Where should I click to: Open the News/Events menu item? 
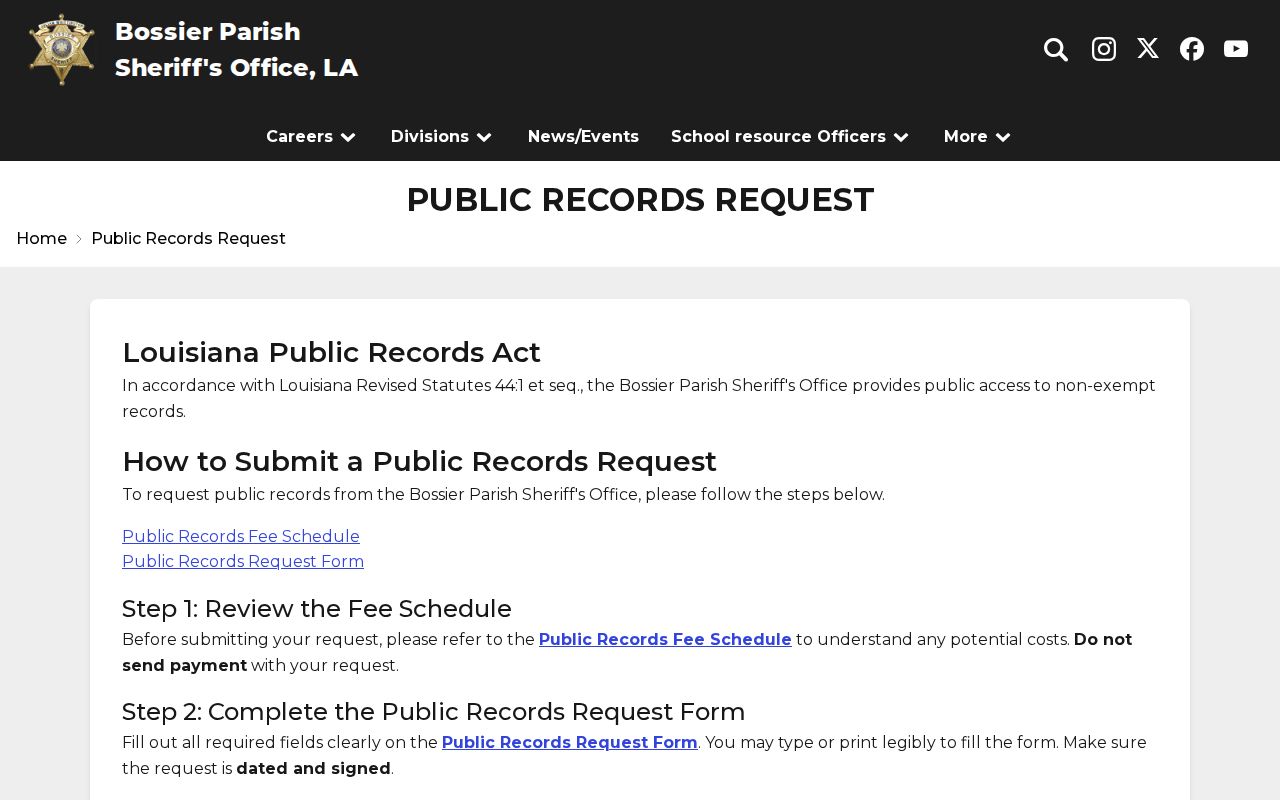(583, 137)
